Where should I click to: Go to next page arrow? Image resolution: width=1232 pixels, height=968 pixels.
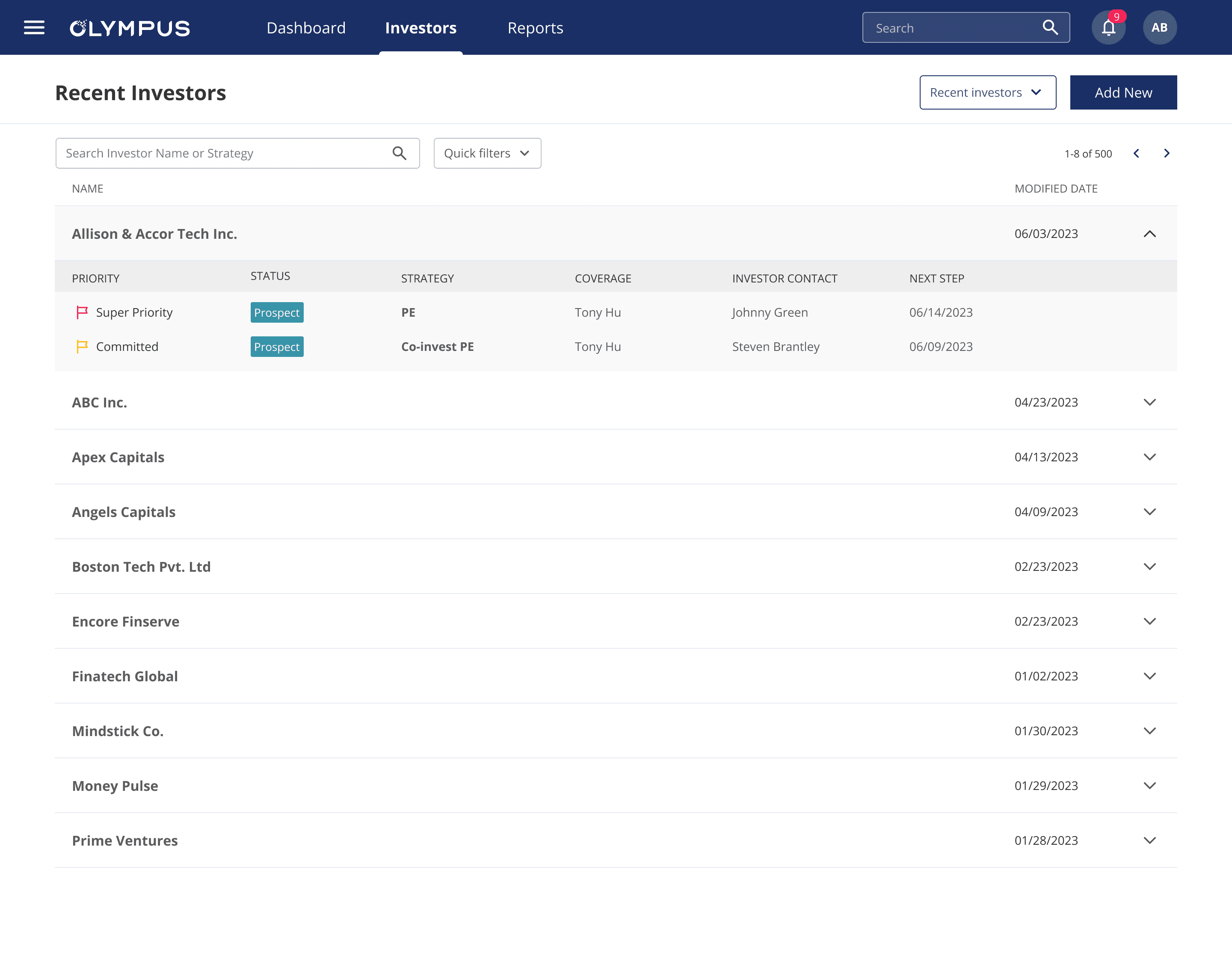point(1166,153)
